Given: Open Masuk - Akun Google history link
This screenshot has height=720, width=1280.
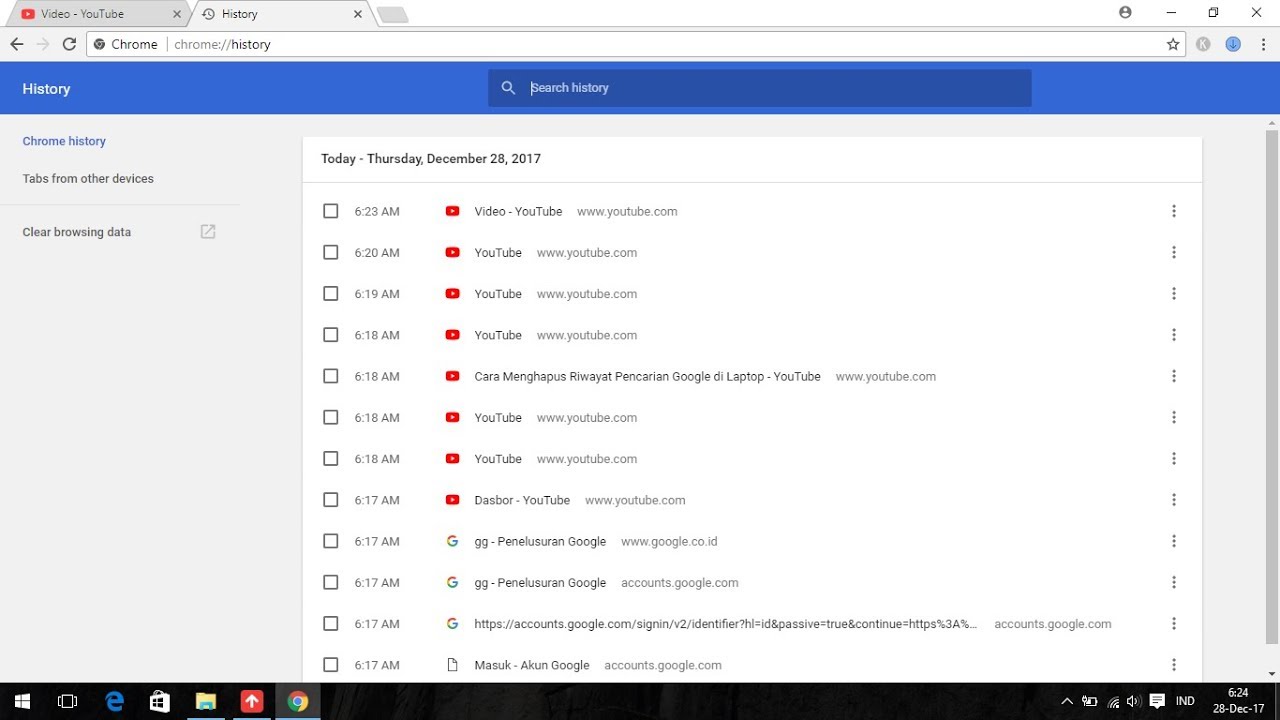Looking at the screenshot, I should coord(532,665).
